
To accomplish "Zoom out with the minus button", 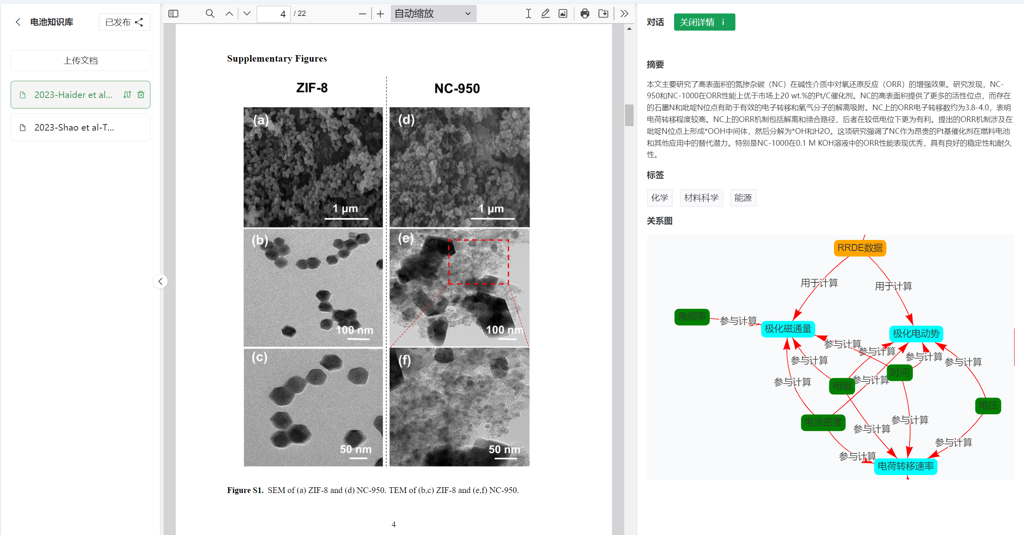I will point(362,13).
